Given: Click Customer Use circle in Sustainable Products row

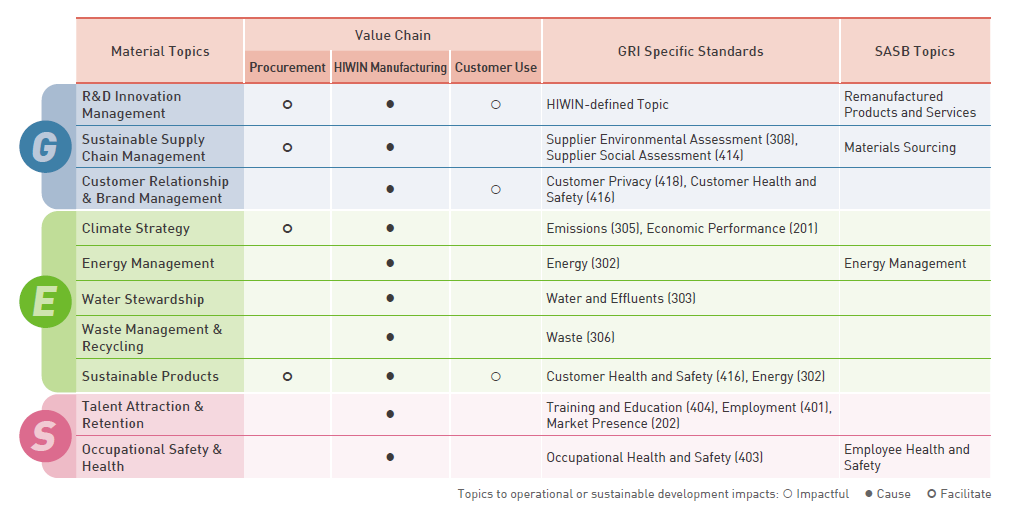Looking at the screenshot, I should [x=496, y=376].
